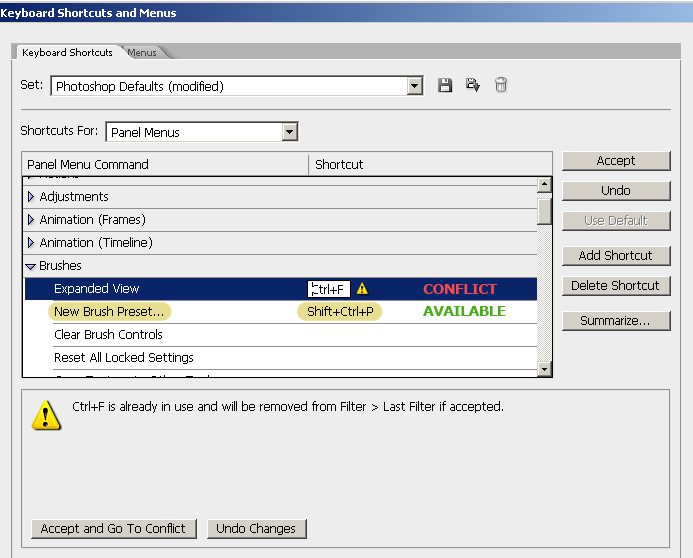Open Summarize to export the shortcuts

615,321
